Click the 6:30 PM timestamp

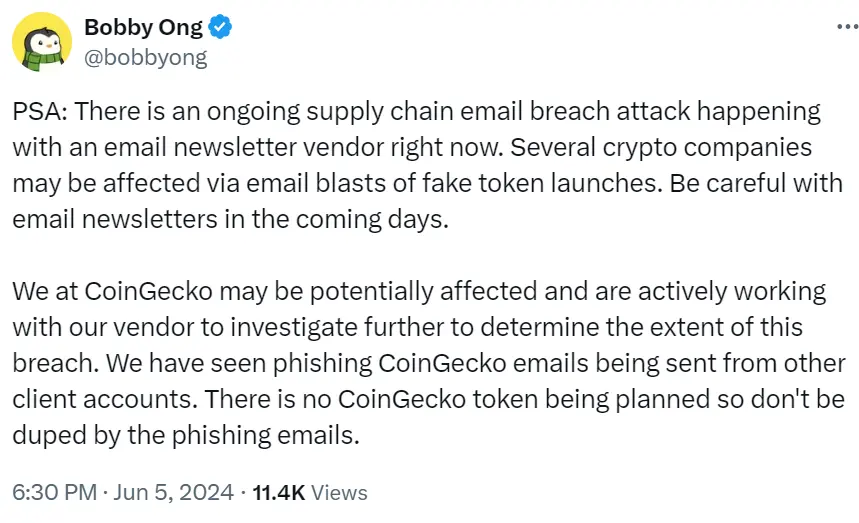tap(52, 493)
